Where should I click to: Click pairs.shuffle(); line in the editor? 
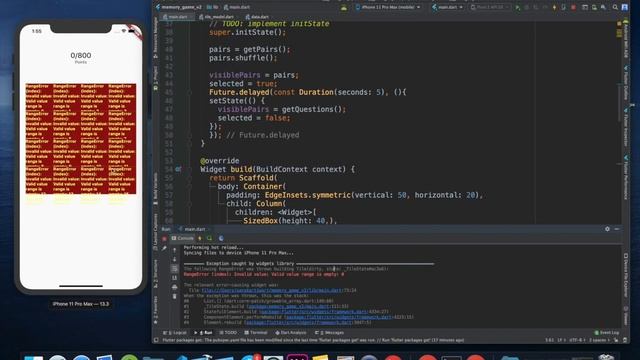click(x=243, y=58)
